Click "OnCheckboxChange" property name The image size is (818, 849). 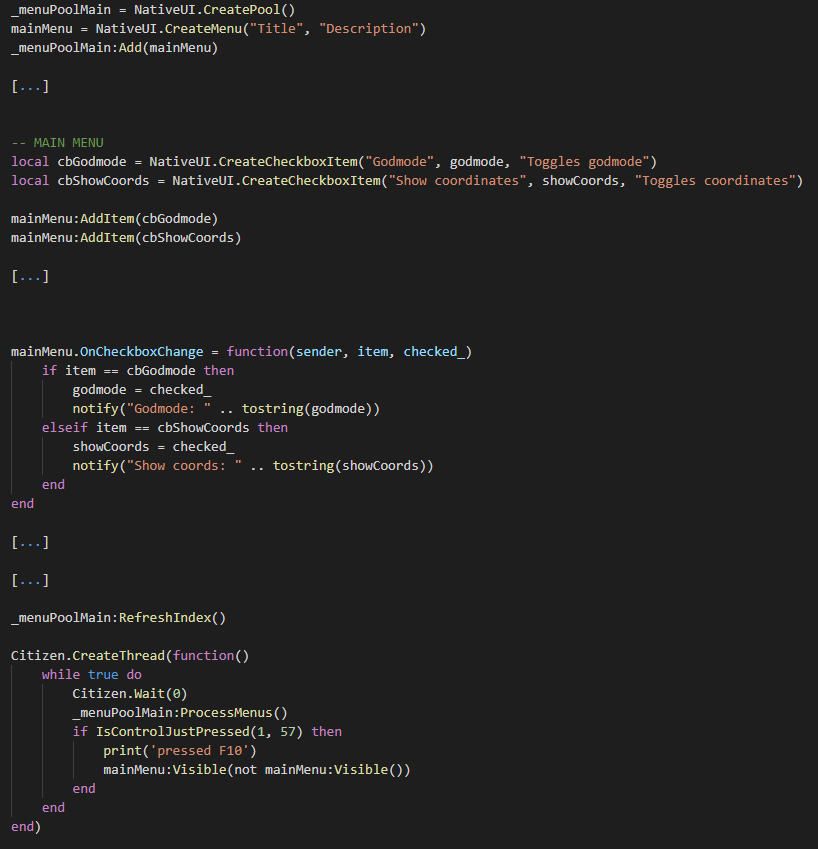(x=141, y=351)
